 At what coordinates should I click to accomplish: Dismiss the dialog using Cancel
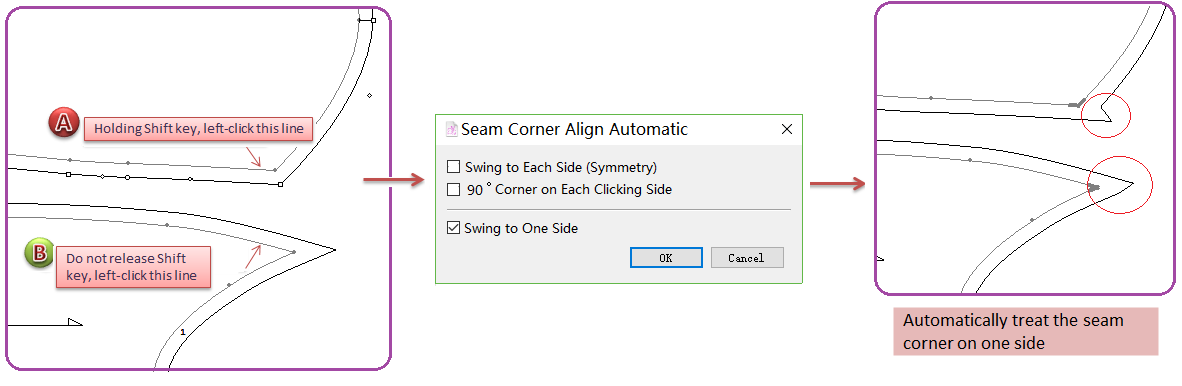pyautogui.click(x=747, y=258)
